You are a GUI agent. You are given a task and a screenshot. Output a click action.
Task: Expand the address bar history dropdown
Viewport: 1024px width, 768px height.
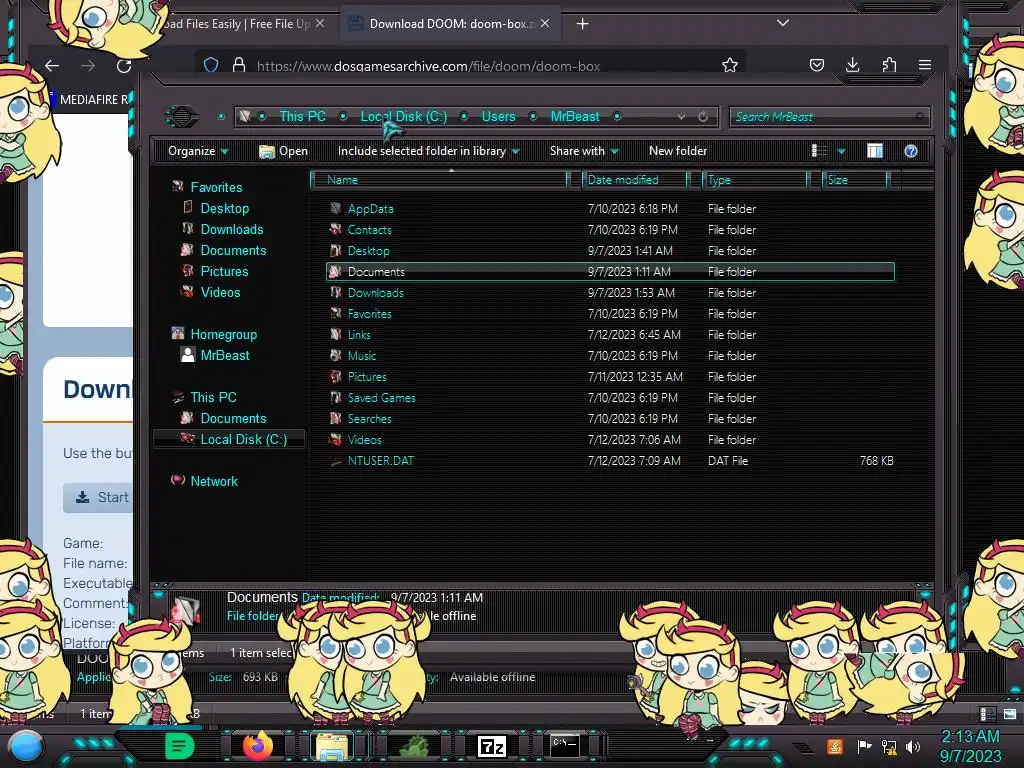pyautogui.click(x=681, y=117)
